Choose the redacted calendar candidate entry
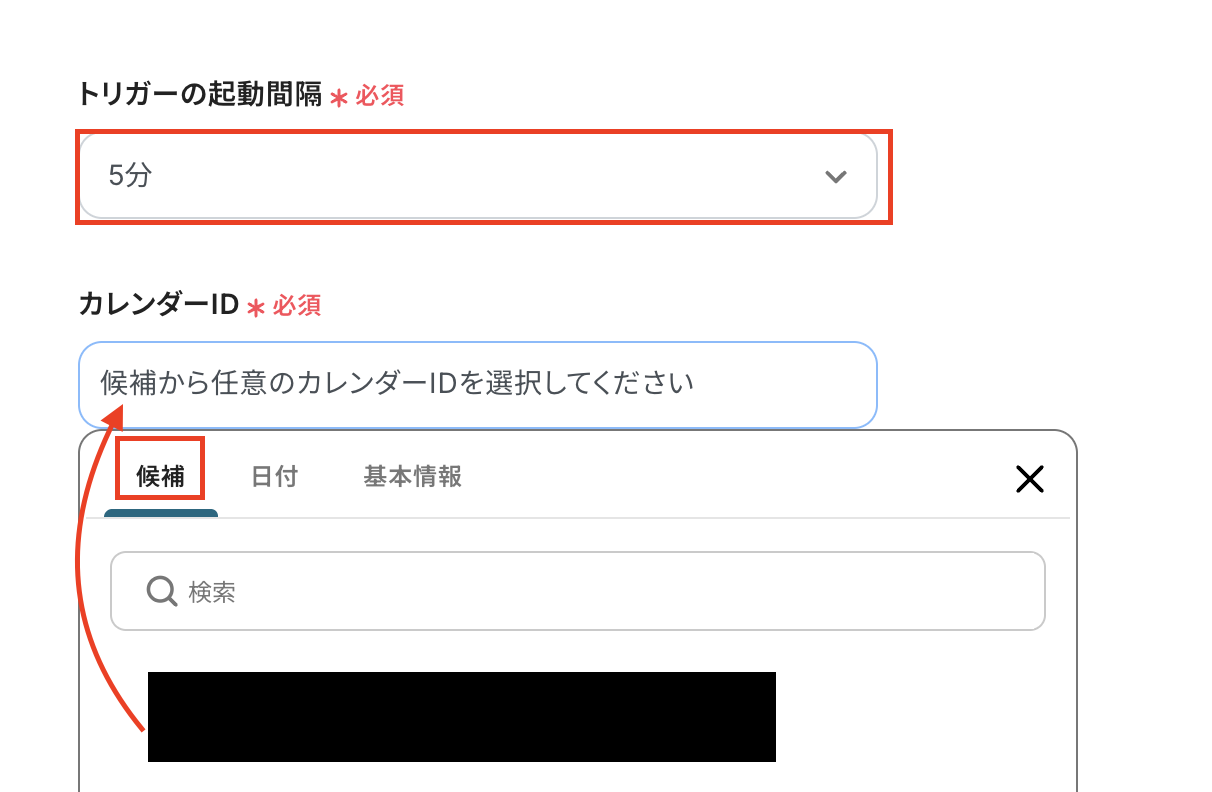1212x792 pixels. [x=461, y=716]
